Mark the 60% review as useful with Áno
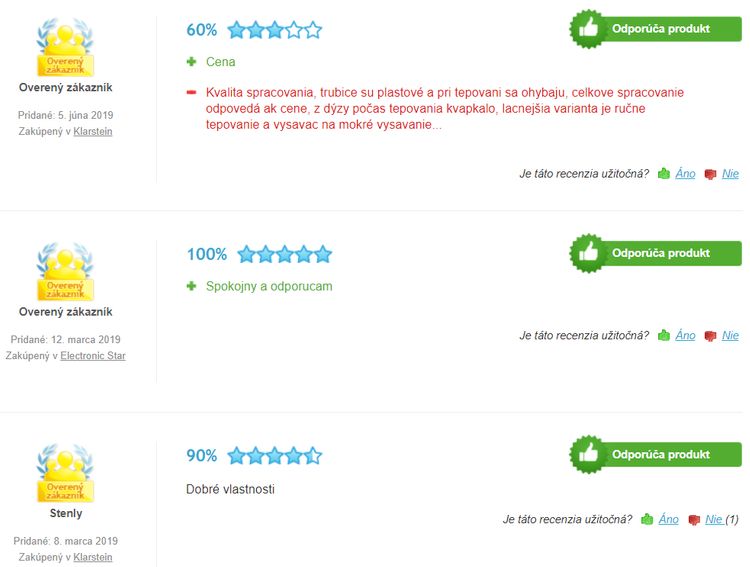This screenshot has width=750, height=567. click(685, 174)
